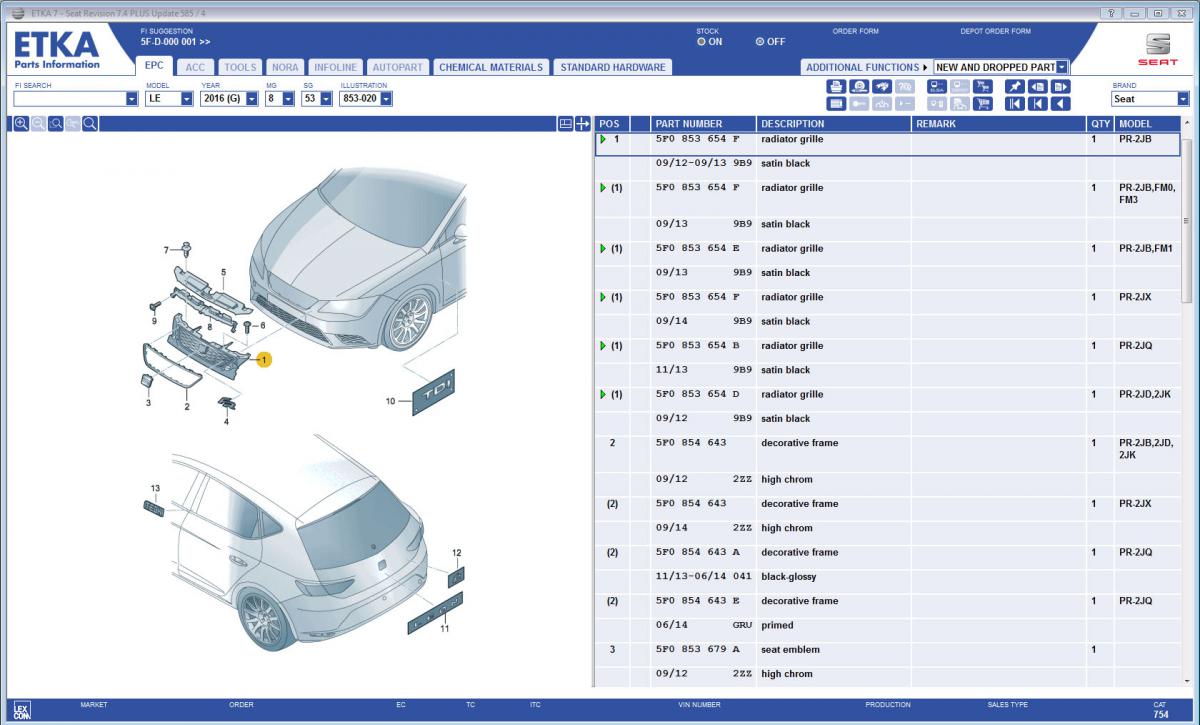Switch to the EPC tab
This screenshot has height=725, width=1200.
point(154,67)
